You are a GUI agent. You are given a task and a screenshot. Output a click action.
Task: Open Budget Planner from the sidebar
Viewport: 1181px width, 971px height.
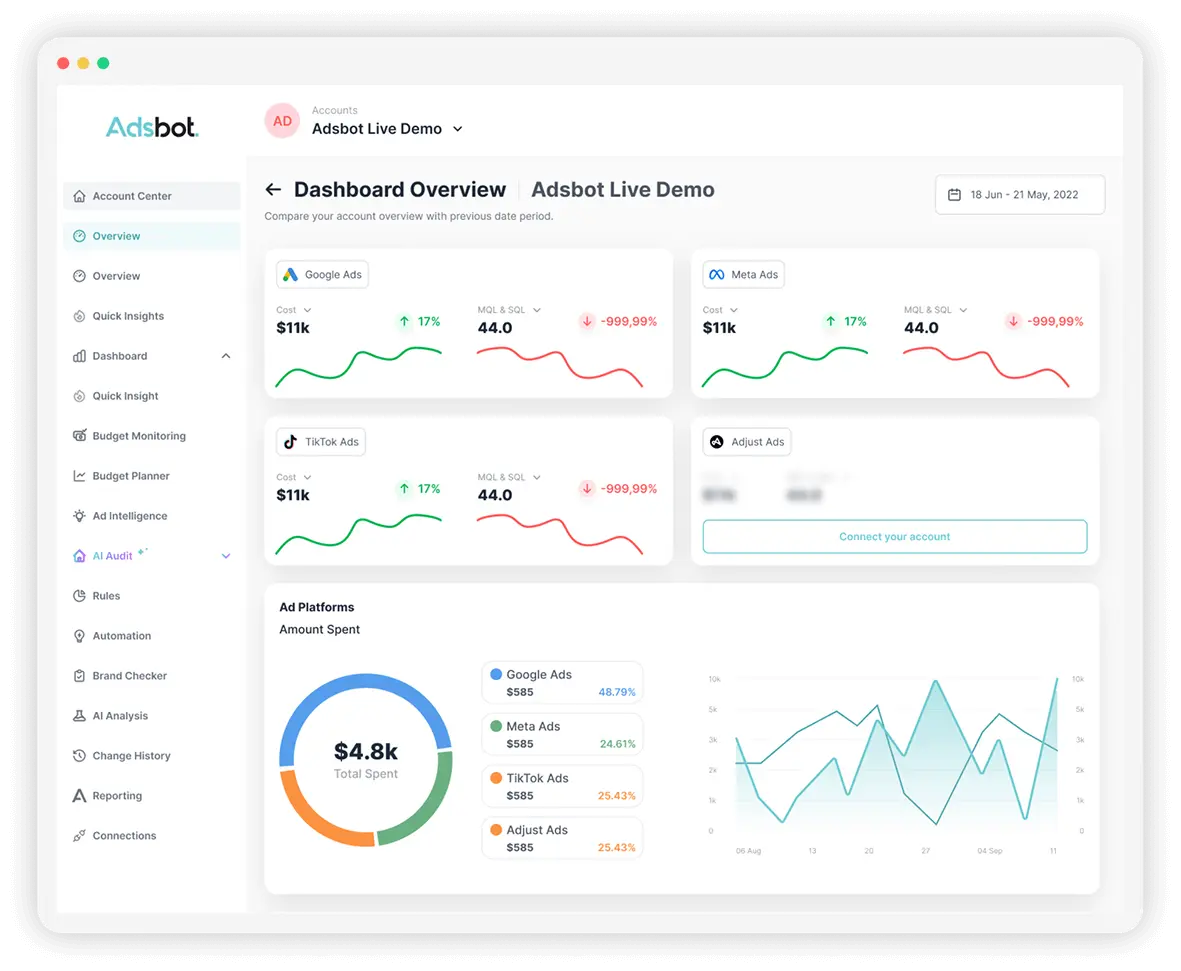(131, 476)
